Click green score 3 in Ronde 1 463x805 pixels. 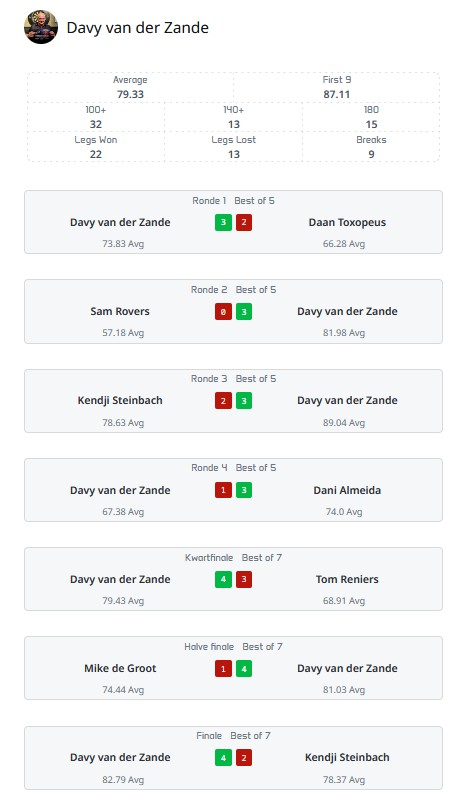[223, 222]
